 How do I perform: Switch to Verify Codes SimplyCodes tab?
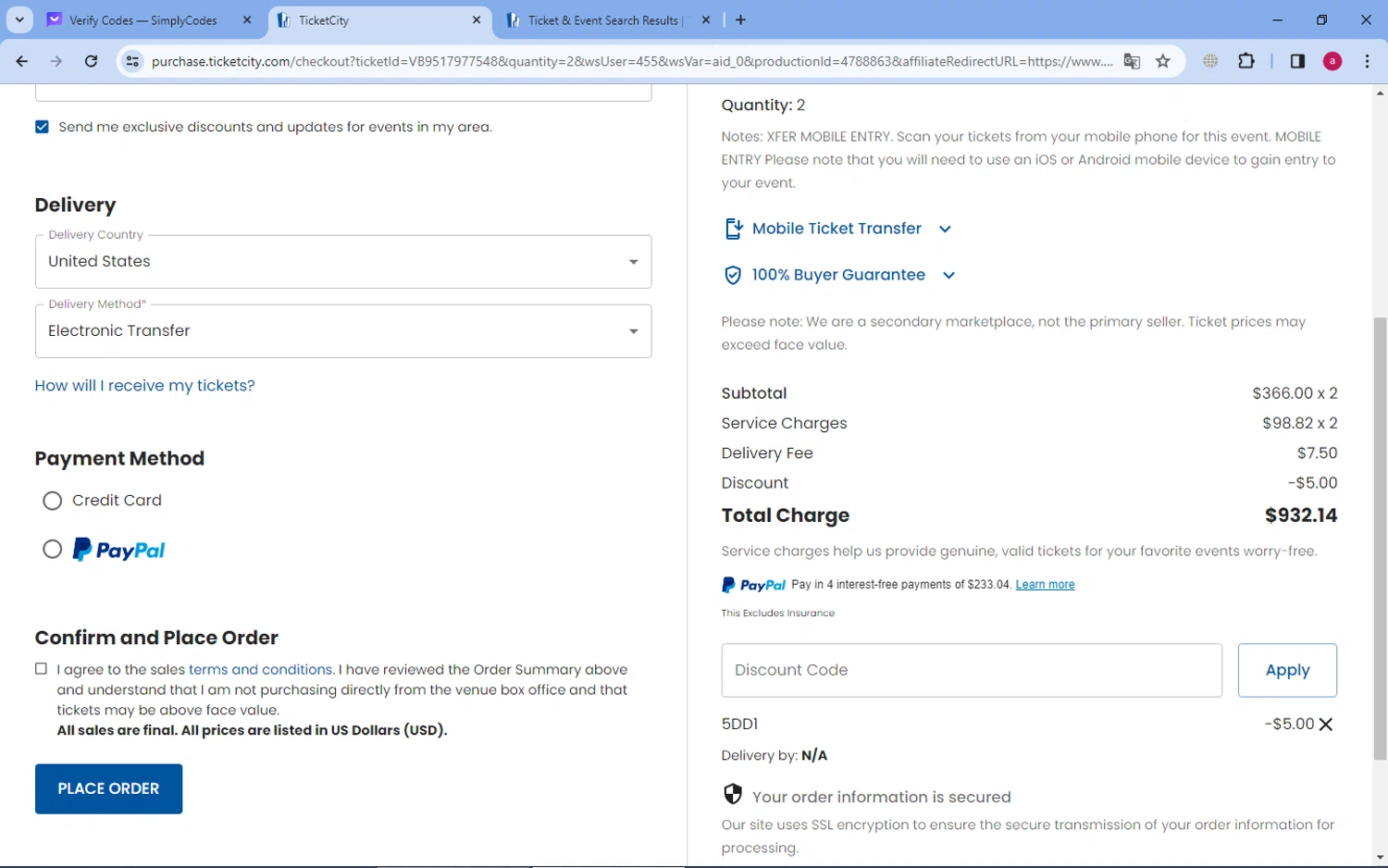143,20
